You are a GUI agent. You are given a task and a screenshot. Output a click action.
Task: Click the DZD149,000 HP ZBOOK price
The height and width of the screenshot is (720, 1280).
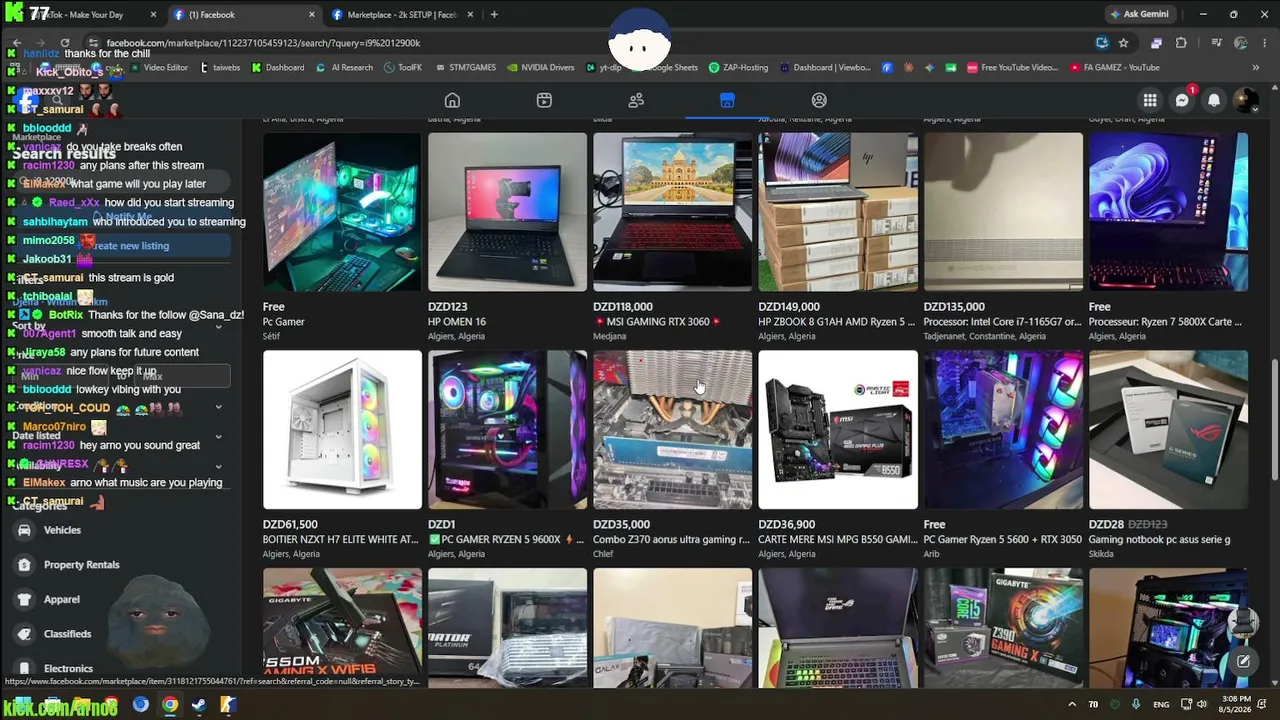pyautogui.click(x=789, y=307)
